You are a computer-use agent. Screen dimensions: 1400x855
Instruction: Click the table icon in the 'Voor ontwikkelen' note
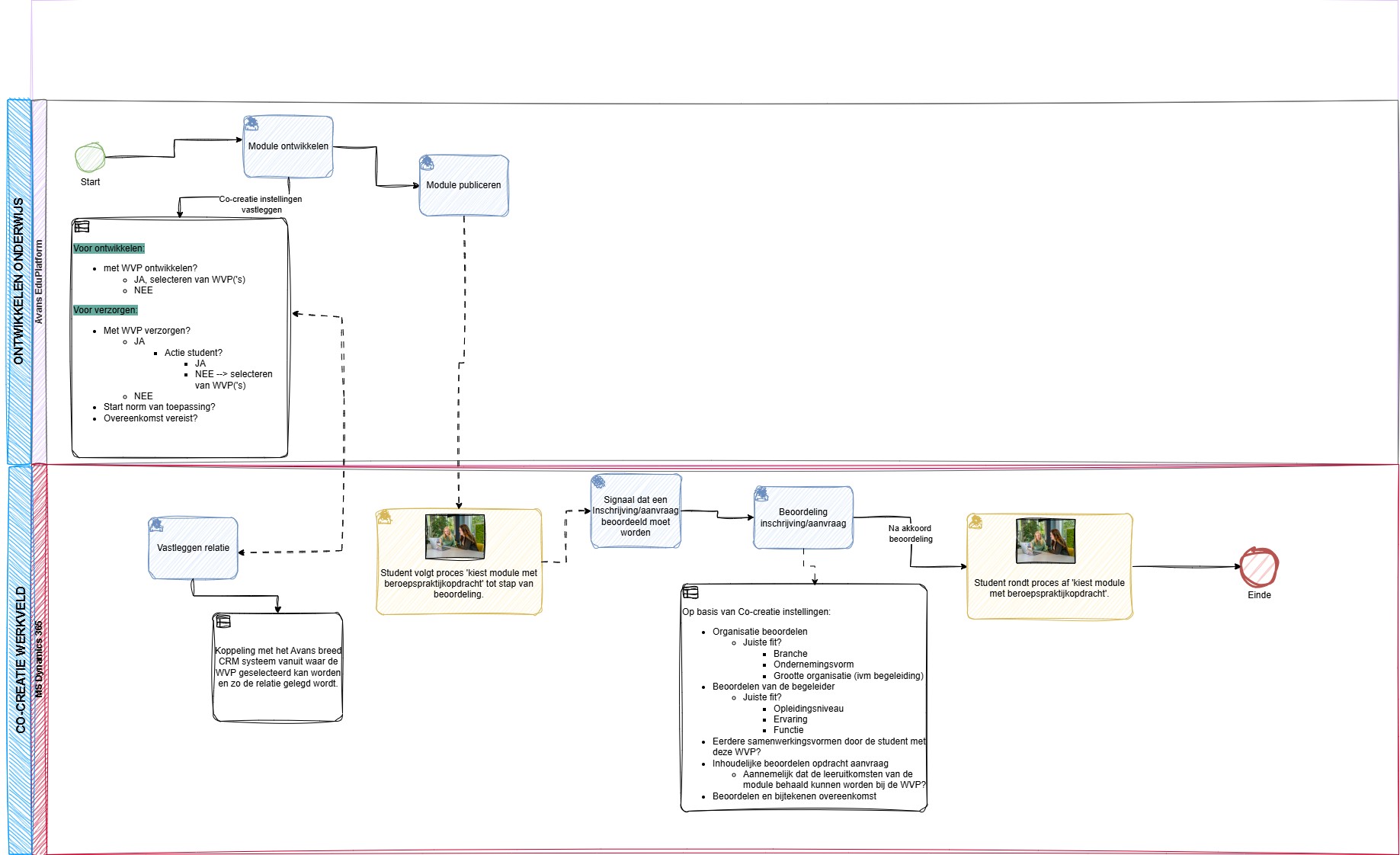point(82,226)
